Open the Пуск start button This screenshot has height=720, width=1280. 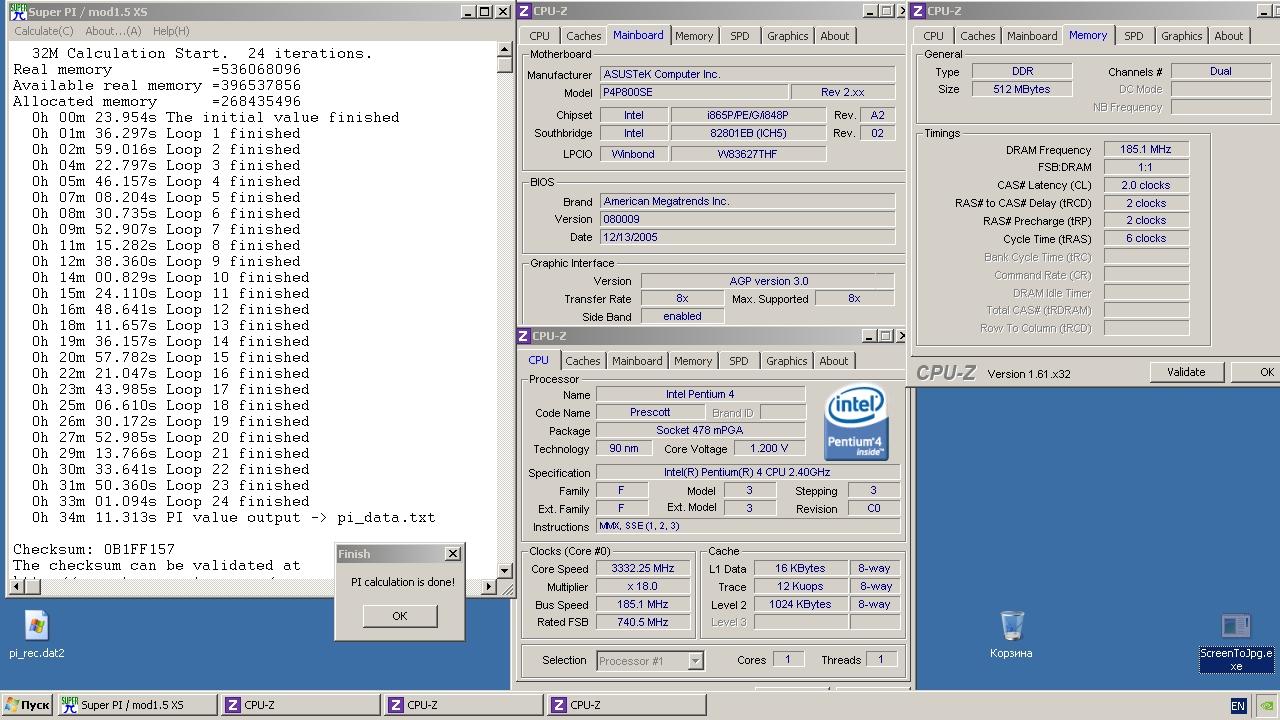point(27,705)
